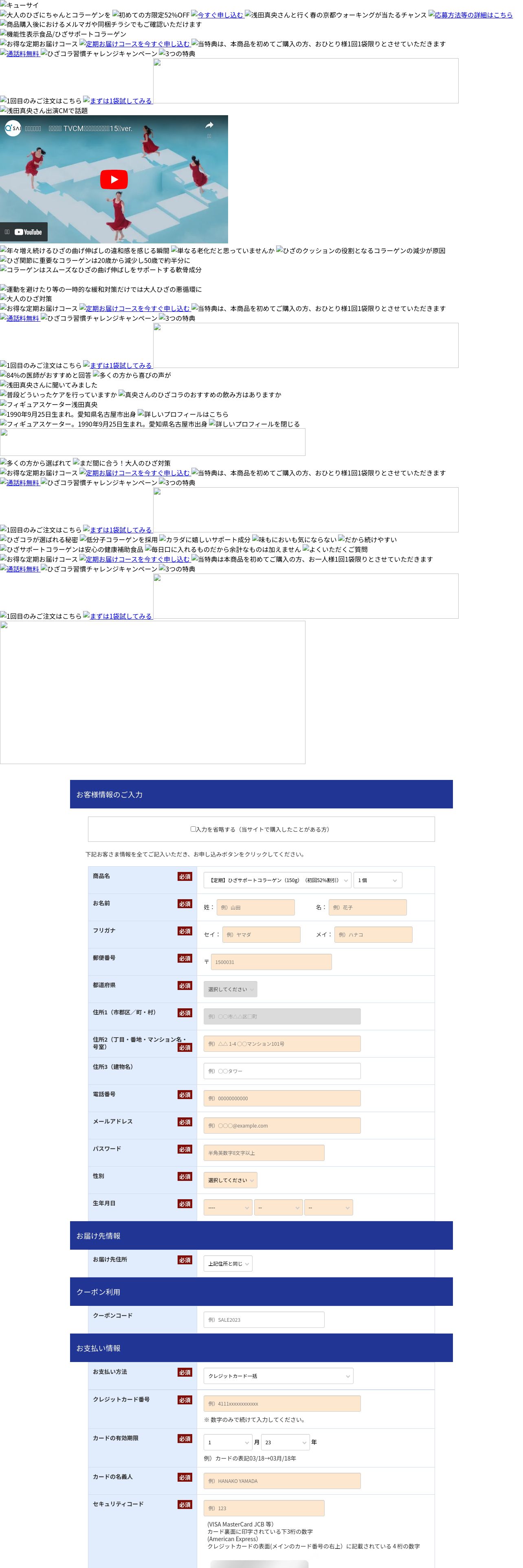
Task: Click the キューサイ logo text at top
Action: tap(20, 5)
